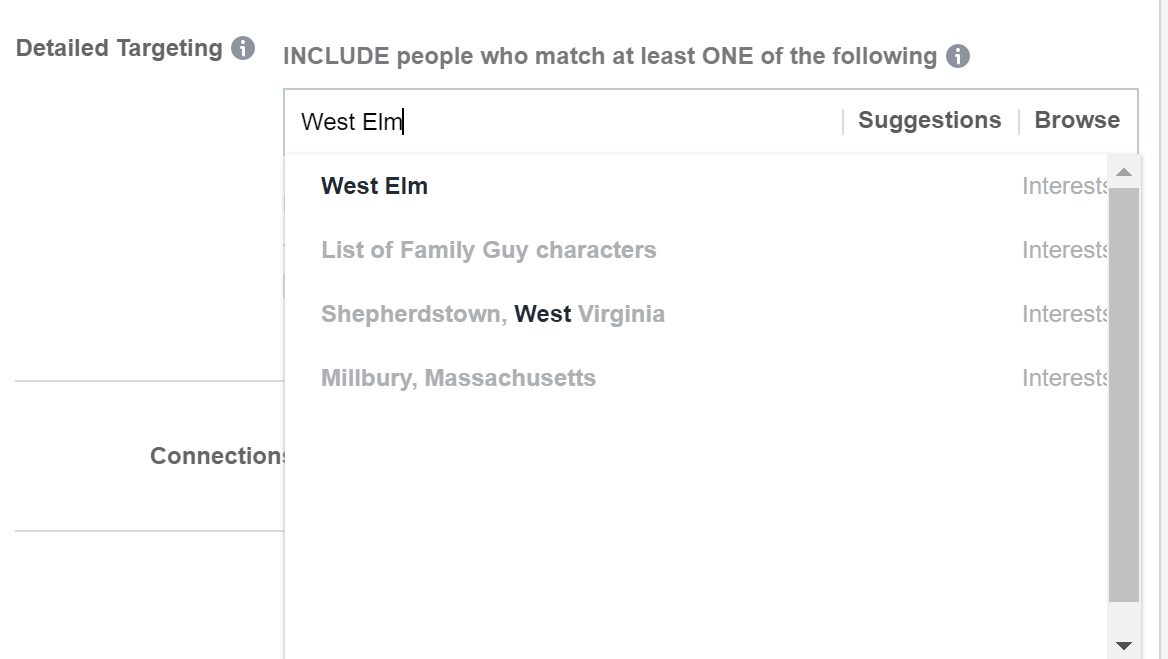
Task: Click the info icon beside Detailed Targeting
Action: 243,48
